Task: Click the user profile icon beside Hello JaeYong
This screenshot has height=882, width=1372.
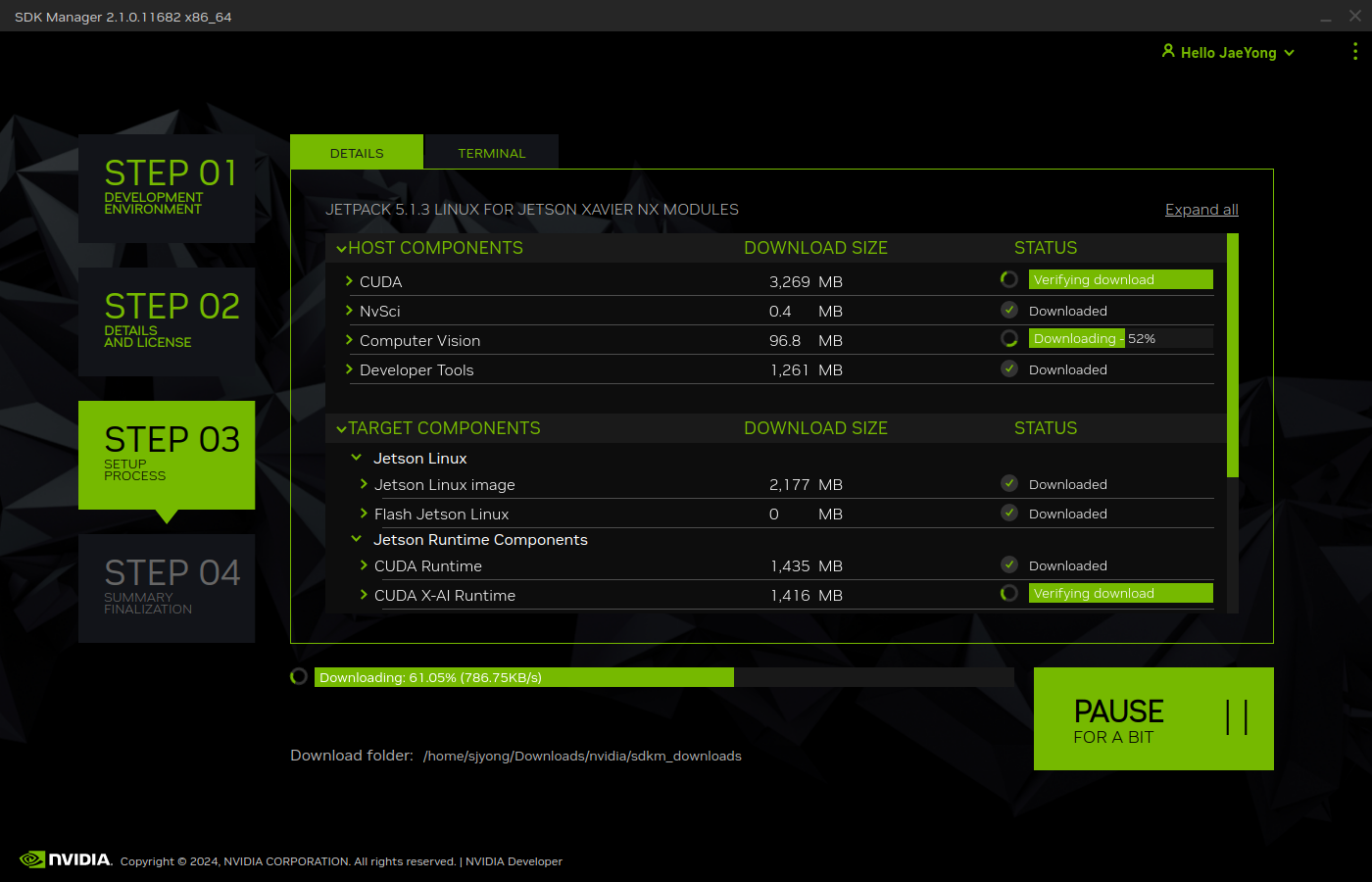Action: click(1168, 51)
